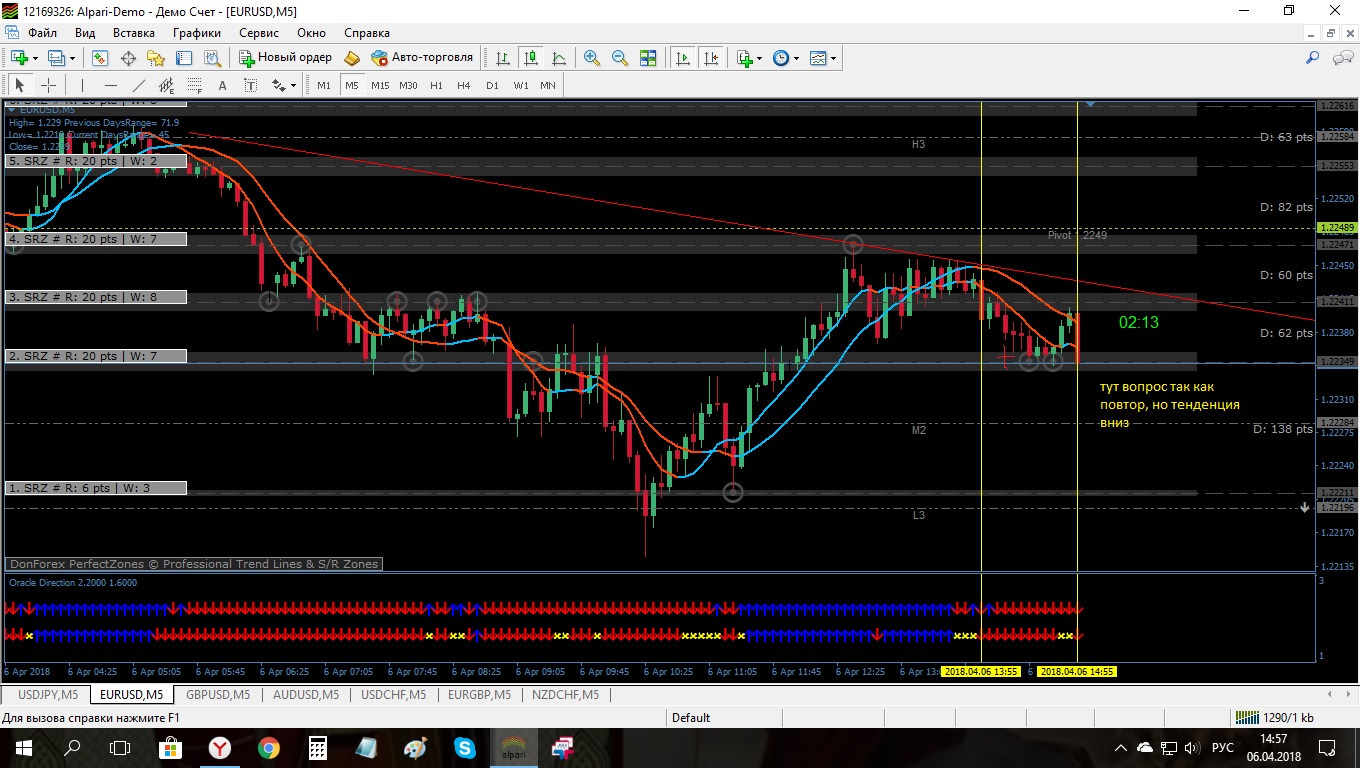
Task: Toggle chart auto-scroll icon
Action: (x=683, y=58)
